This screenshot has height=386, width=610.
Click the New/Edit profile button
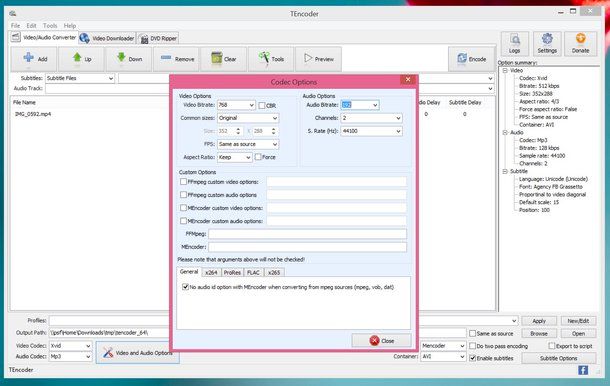tap(578, 321)
